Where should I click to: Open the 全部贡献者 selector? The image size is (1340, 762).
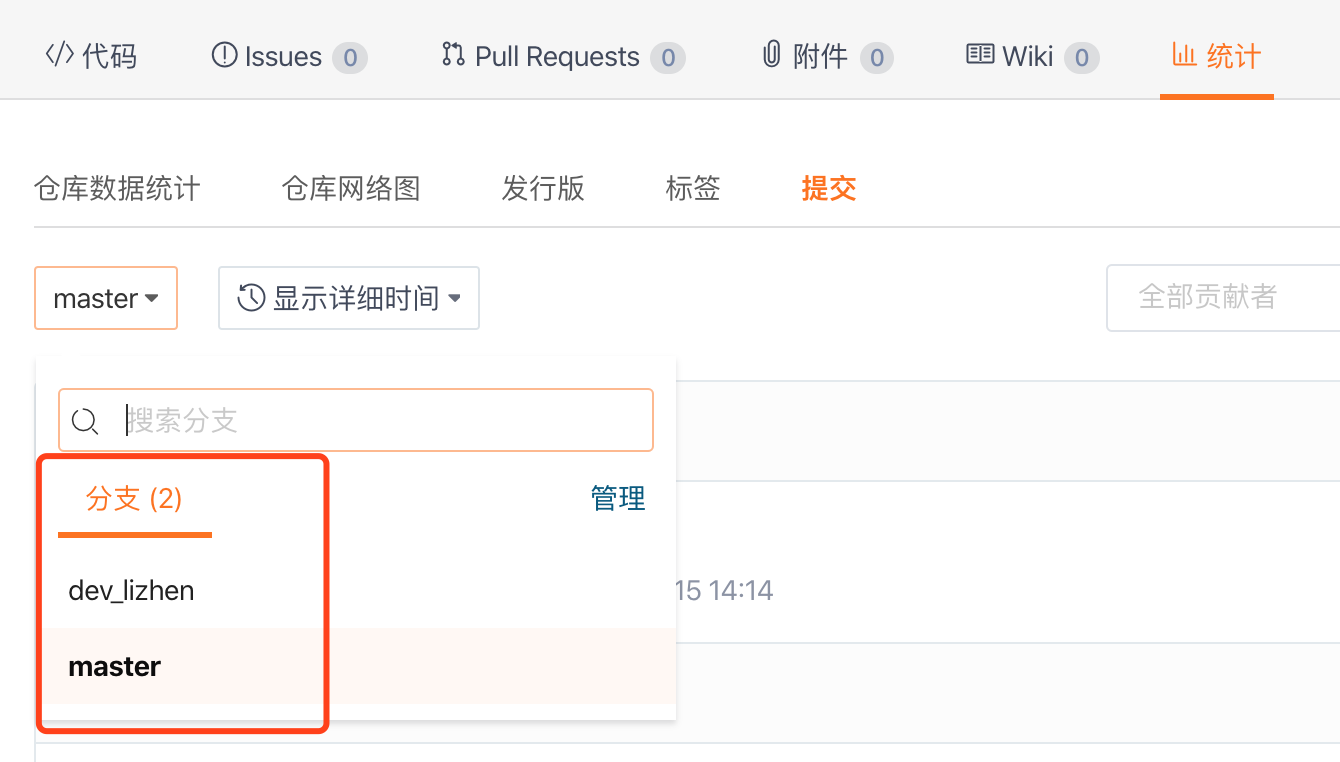[1240, 297]
